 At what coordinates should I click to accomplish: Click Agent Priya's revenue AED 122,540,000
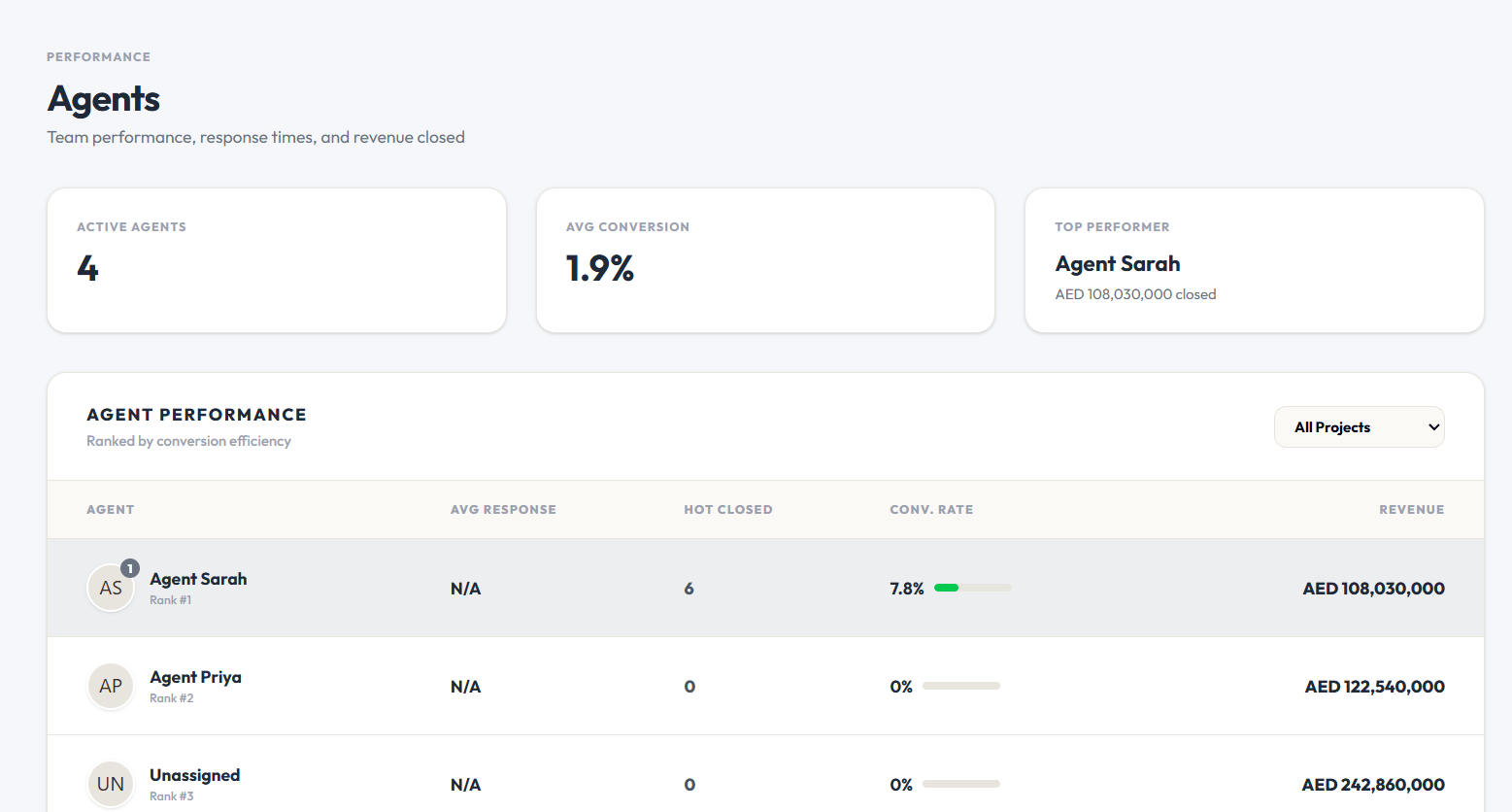tap(1374, 687)
